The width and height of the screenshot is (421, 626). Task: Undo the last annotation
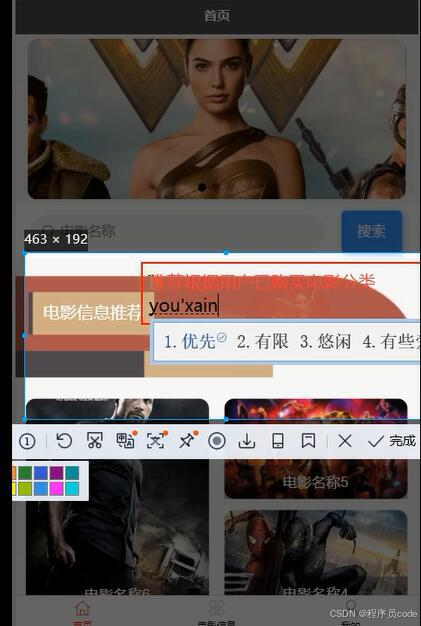(x=64, y=441)
